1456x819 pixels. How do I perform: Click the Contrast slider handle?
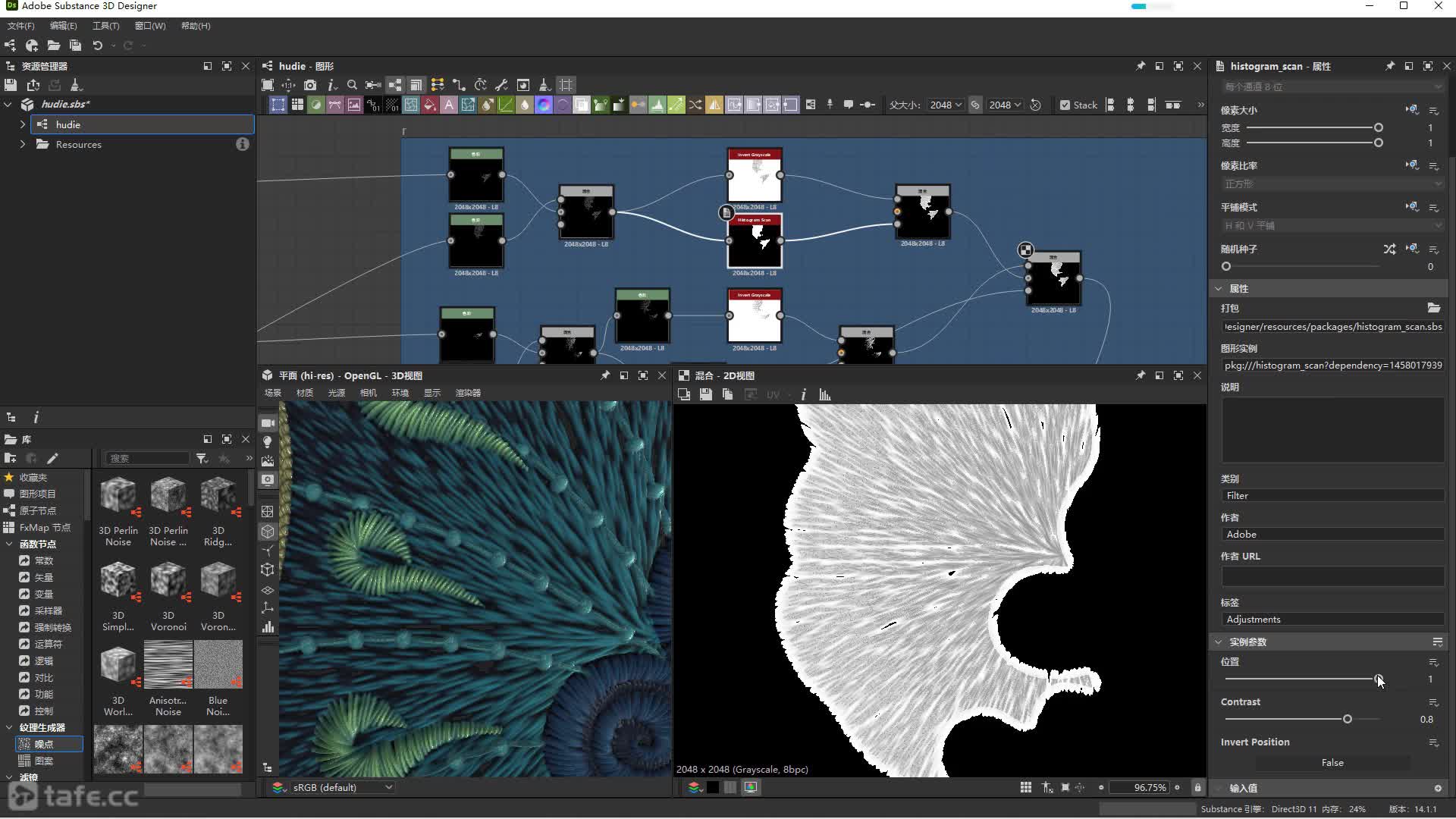point(1348,719)
